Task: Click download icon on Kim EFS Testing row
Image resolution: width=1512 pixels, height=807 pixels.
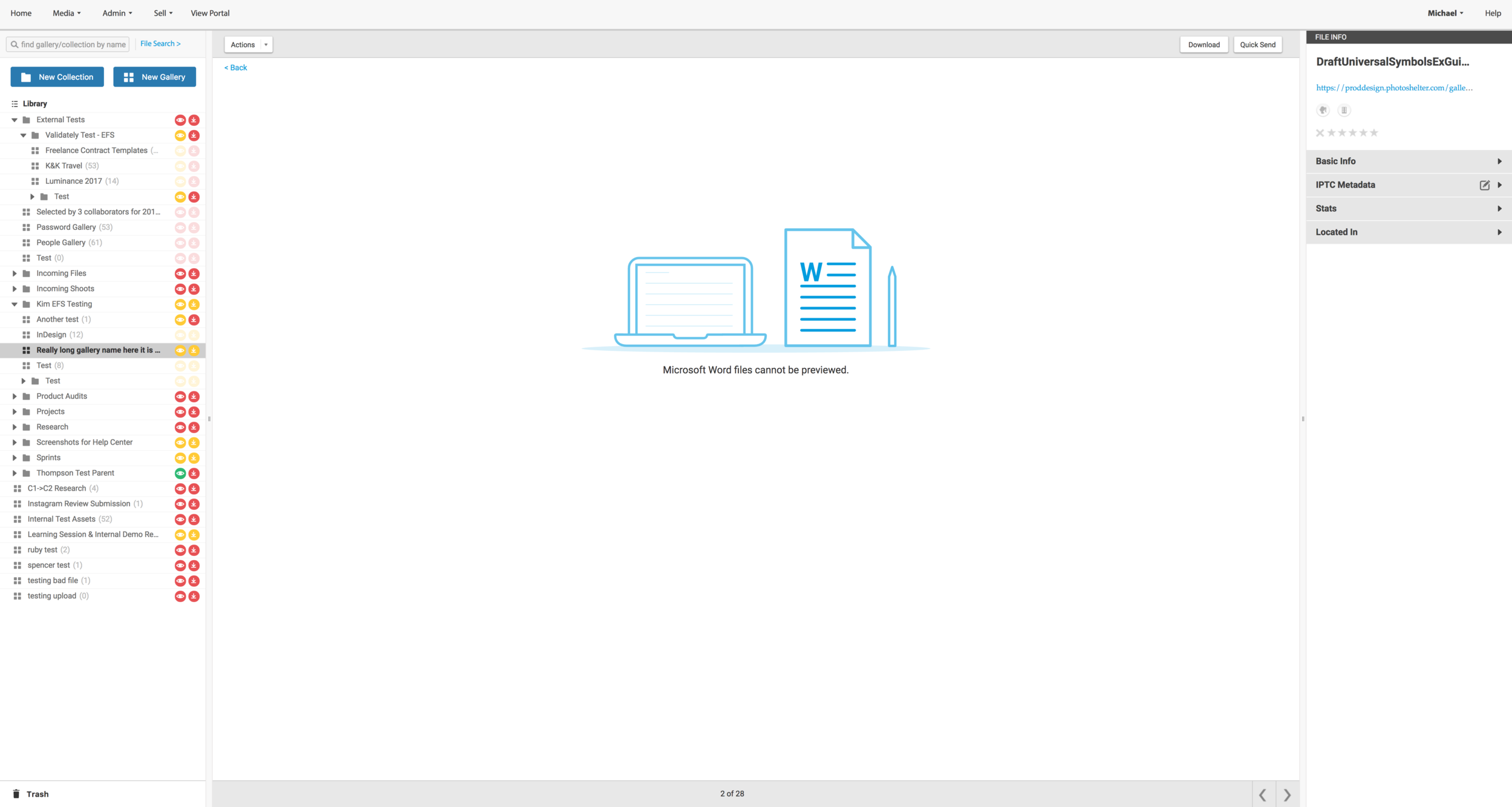Action: 194,304
